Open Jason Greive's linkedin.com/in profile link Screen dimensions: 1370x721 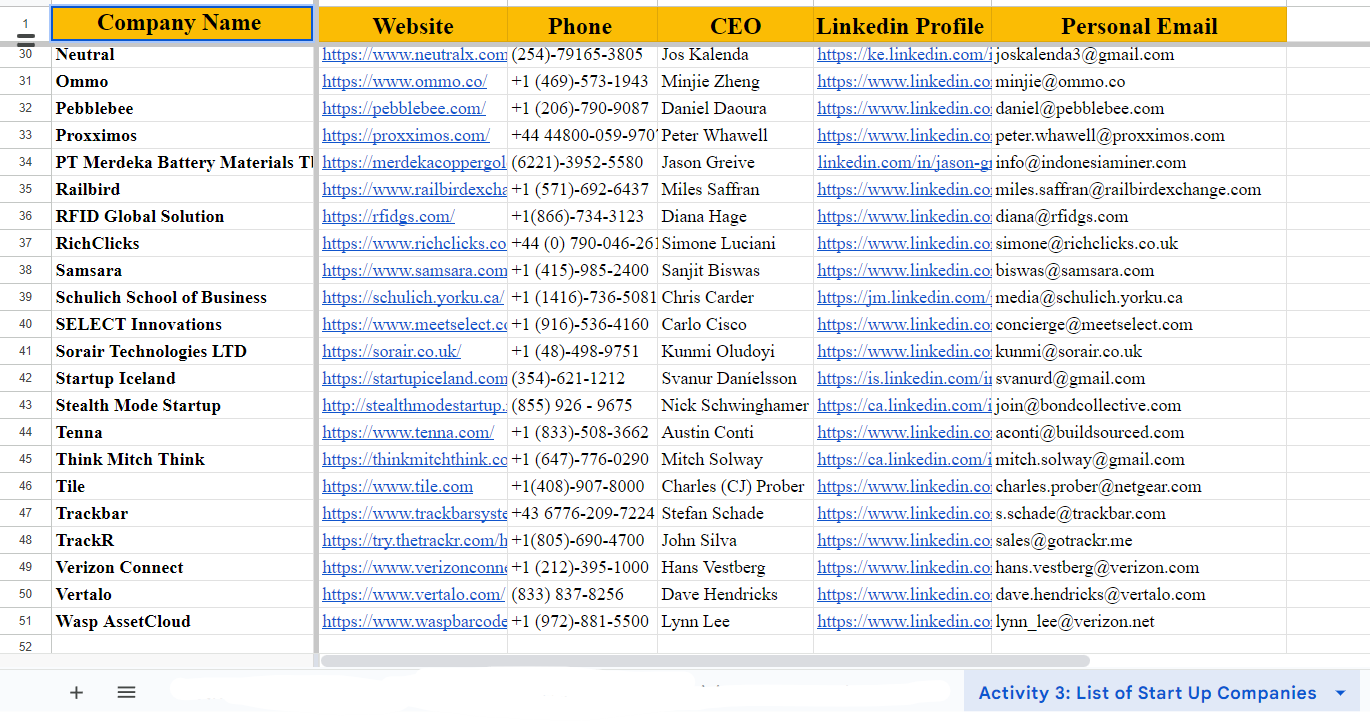coord(904,163)
